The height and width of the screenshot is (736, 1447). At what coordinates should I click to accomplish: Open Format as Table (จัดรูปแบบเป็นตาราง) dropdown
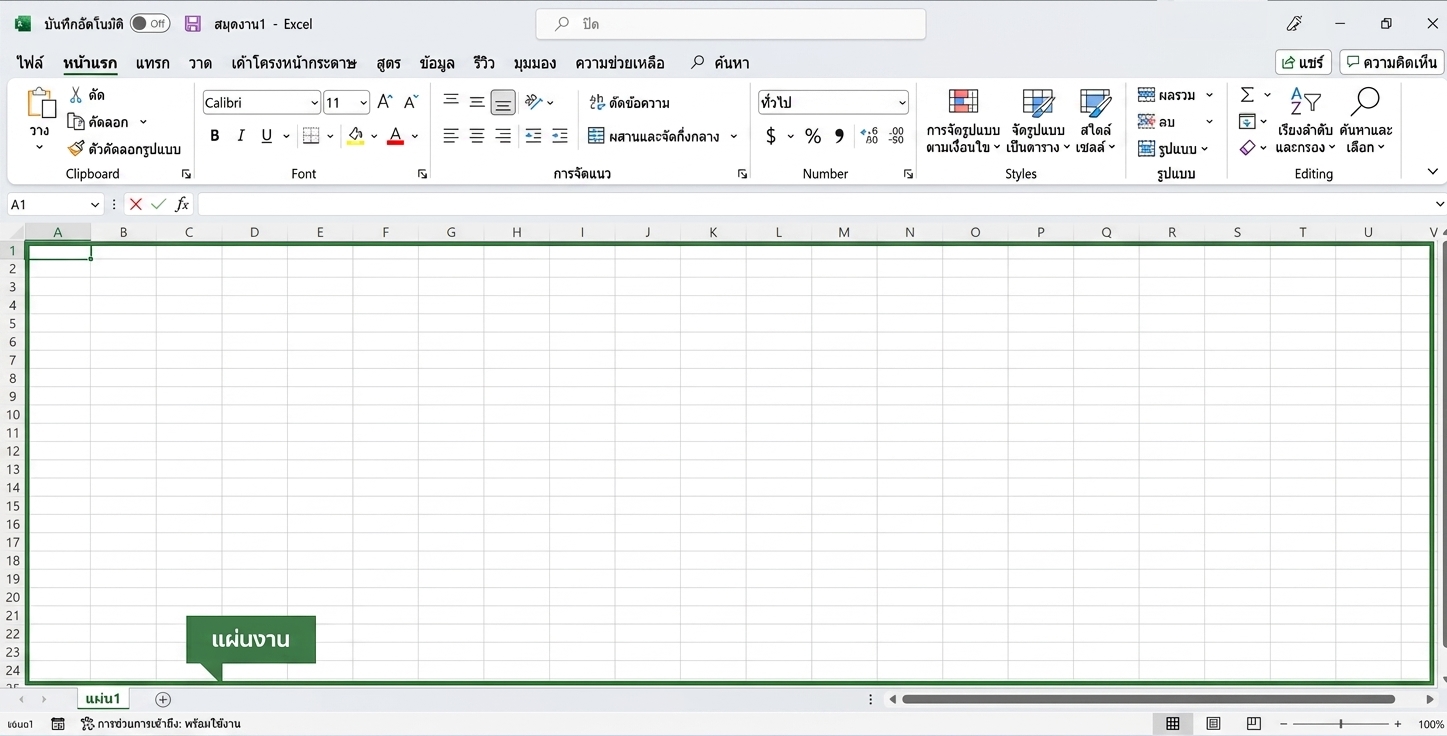[x=1040, y=121]
